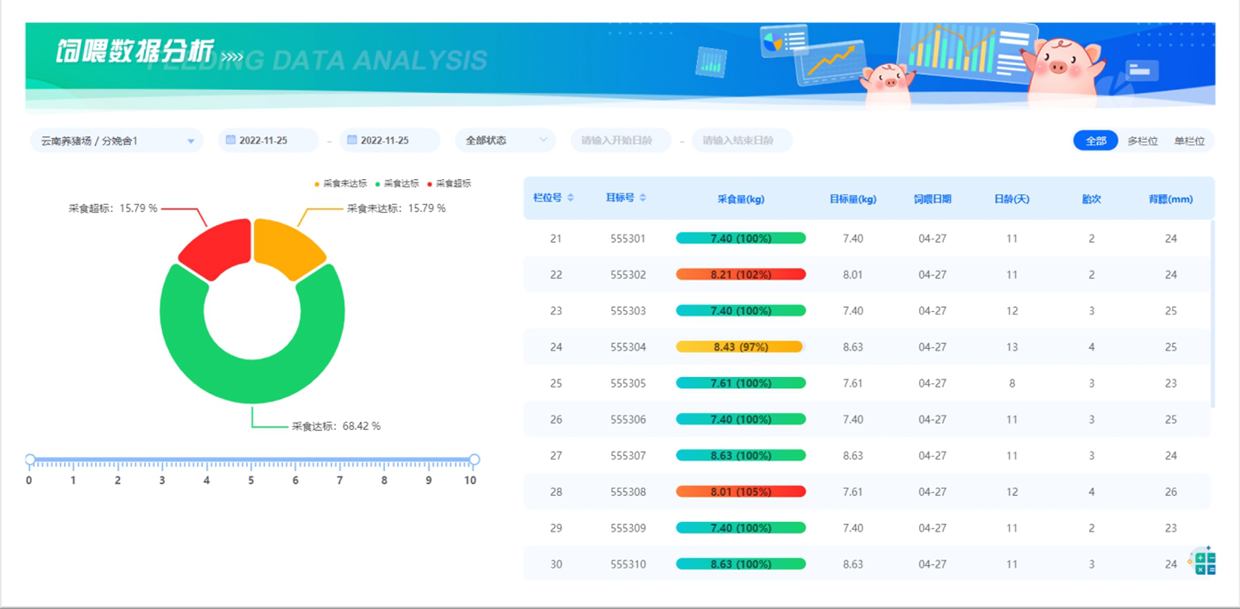Click the sort arrows on 栏位号 column
This screenshot has height=609, width=1240.
pyautogui.click(x=572, y=199)
